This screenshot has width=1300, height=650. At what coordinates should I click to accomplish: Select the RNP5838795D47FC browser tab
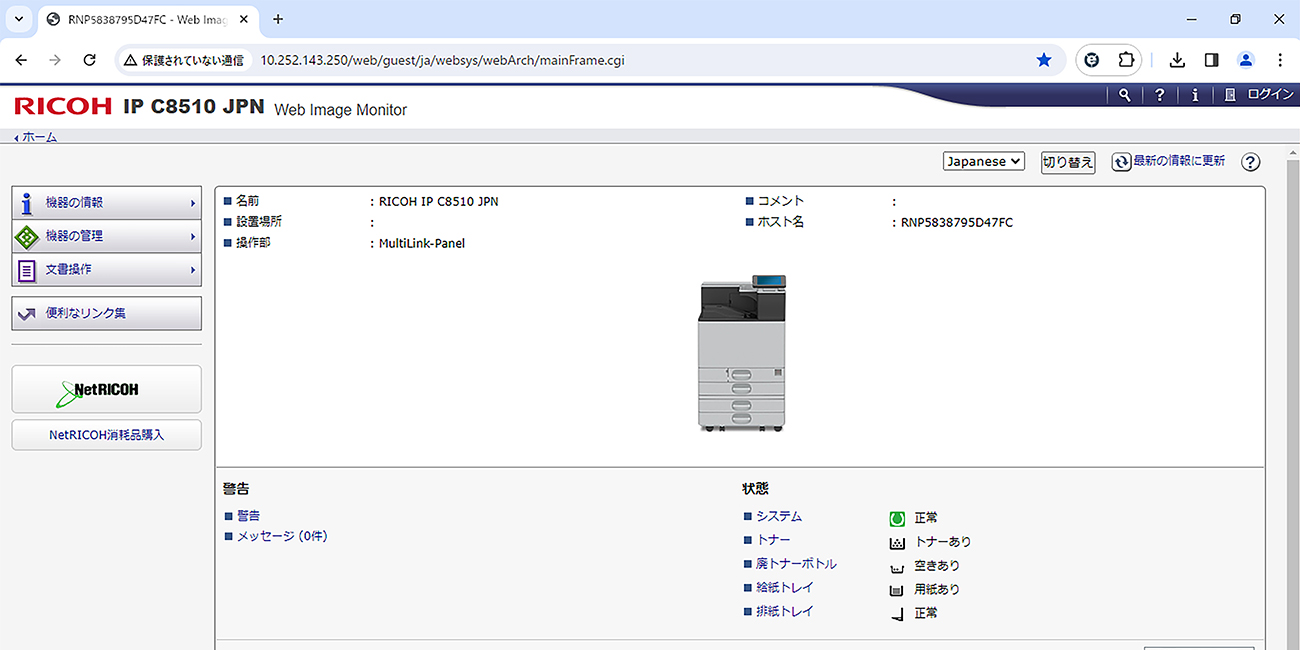(140, 18)
